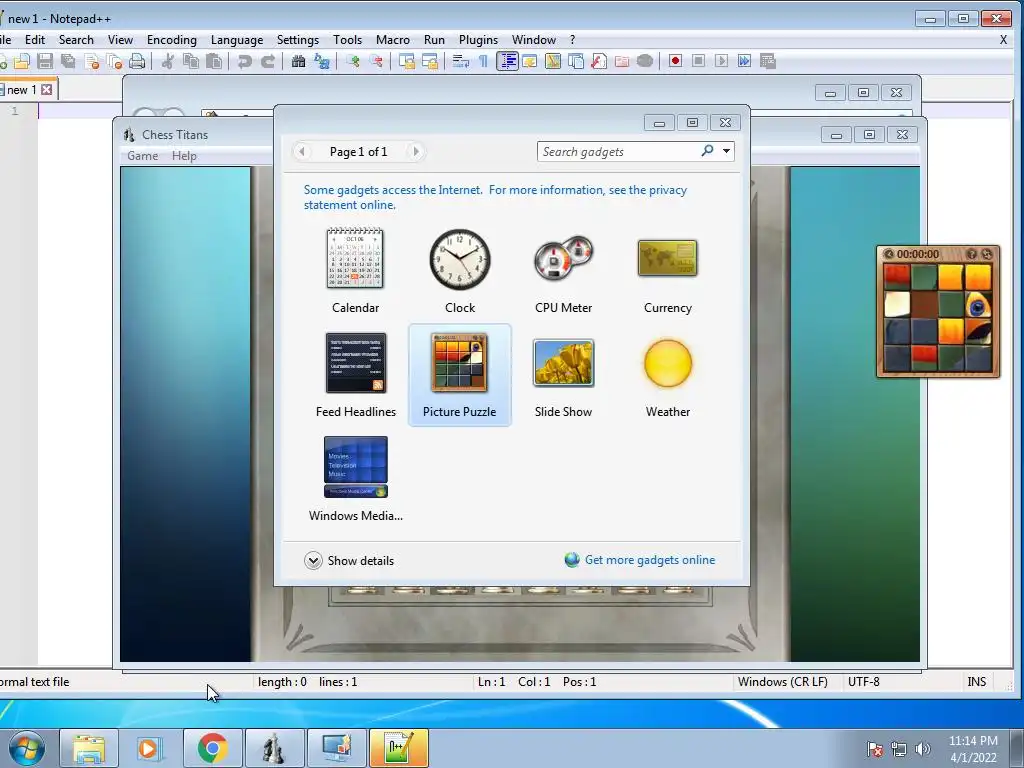Select the Calendar gadget

(x=355, y=270)
